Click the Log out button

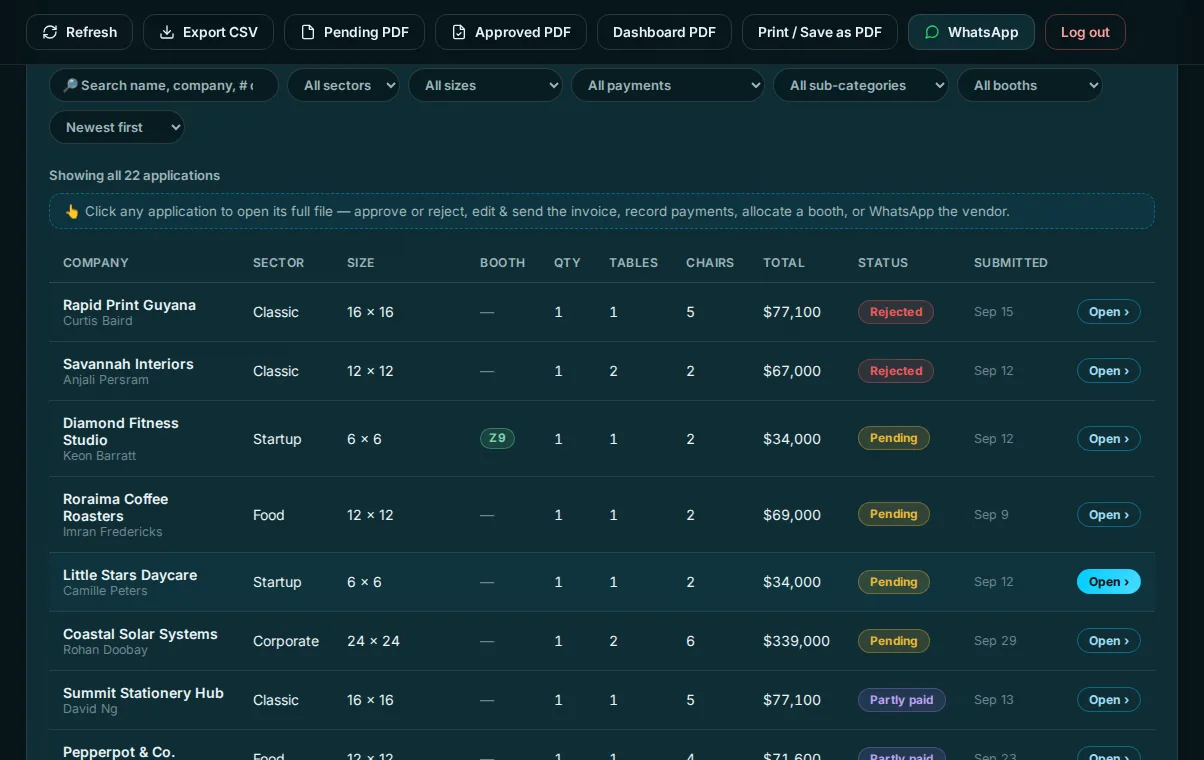tap(1085, 32)
